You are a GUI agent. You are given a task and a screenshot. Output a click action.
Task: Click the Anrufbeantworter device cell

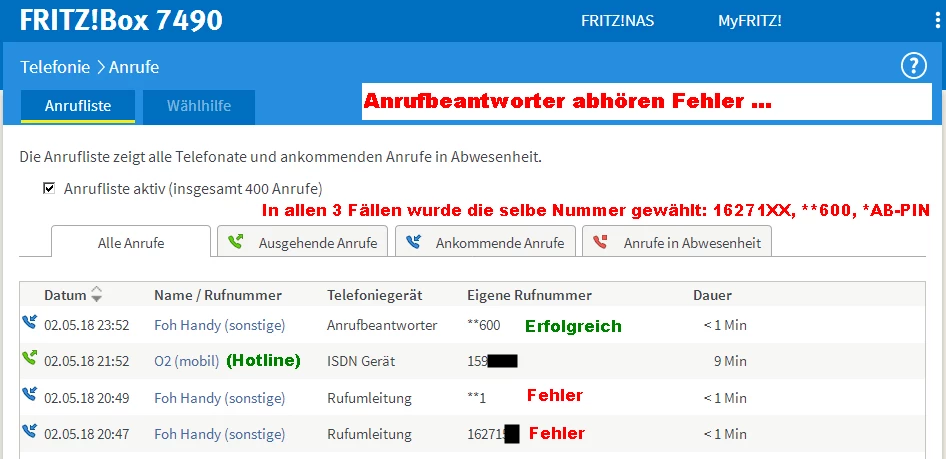pos(382,325)
